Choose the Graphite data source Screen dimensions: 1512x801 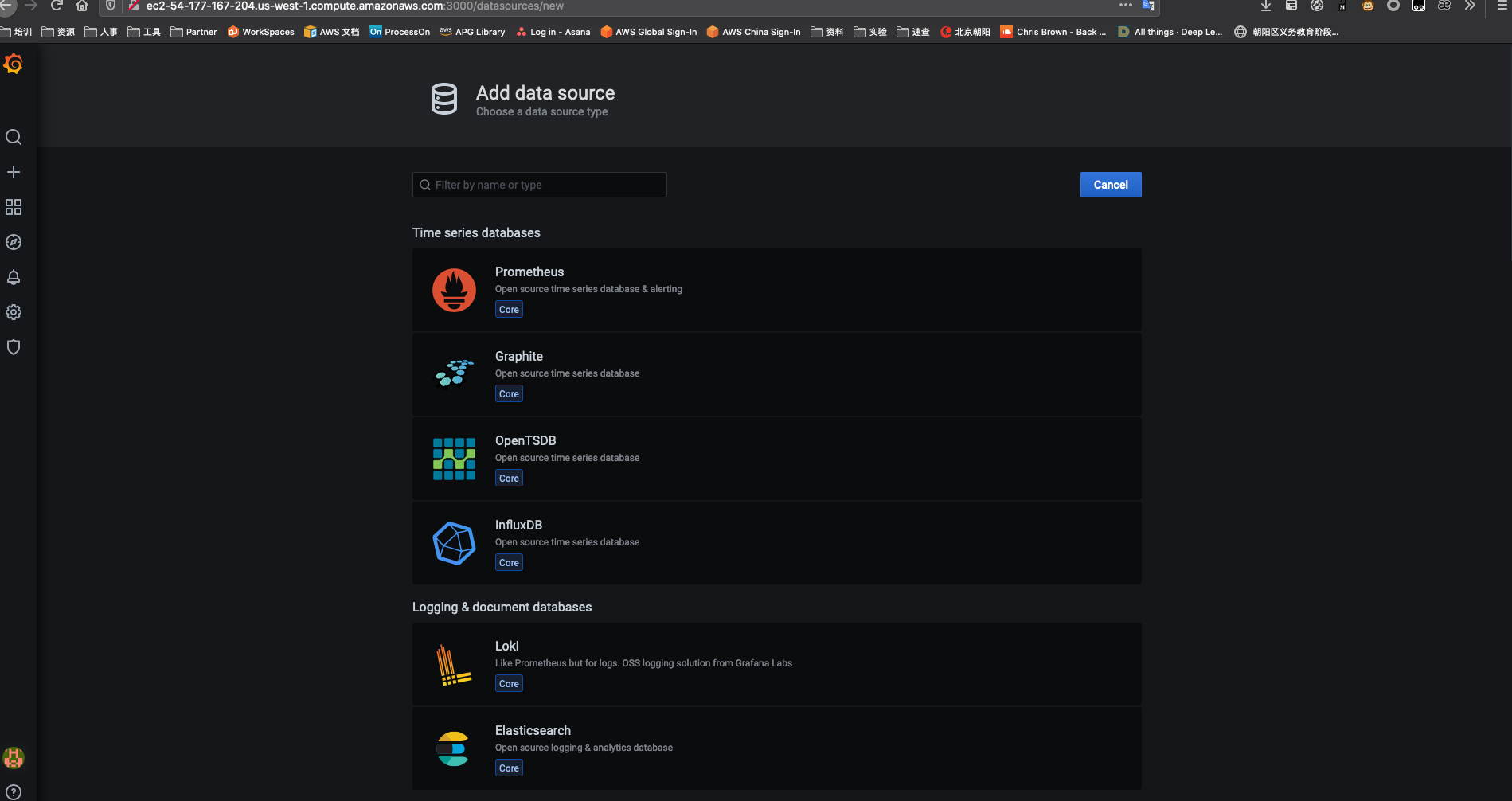coord(776,374)
